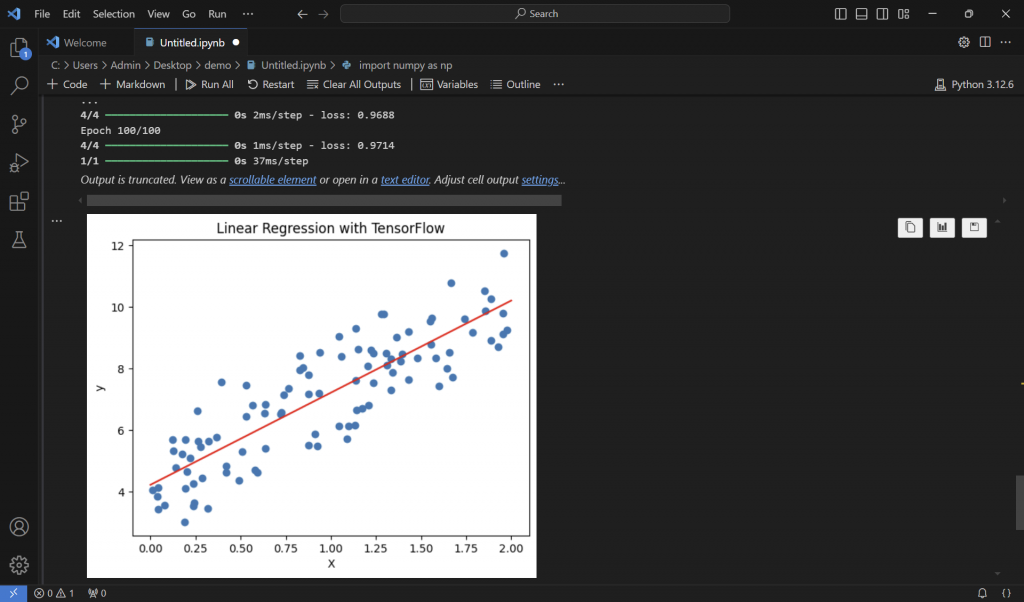Open the Selection menu

[x=114, y=14]
